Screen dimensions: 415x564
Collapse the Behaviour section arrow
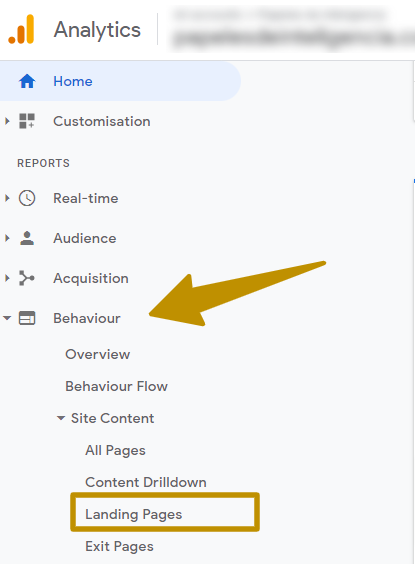coord(7,318)
